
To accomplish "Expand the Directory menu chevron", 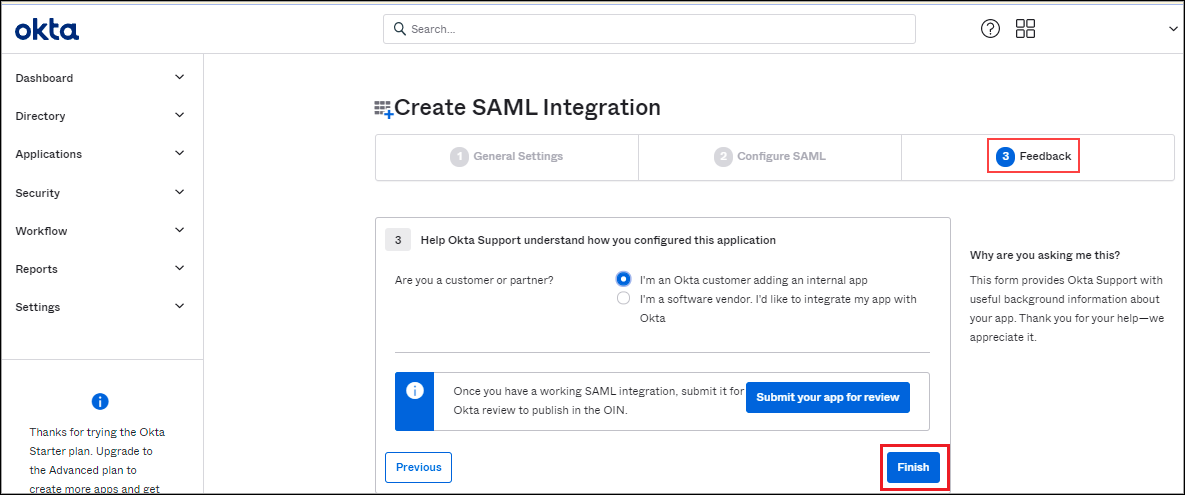I will pyautogui.click(x=179, y=115).
